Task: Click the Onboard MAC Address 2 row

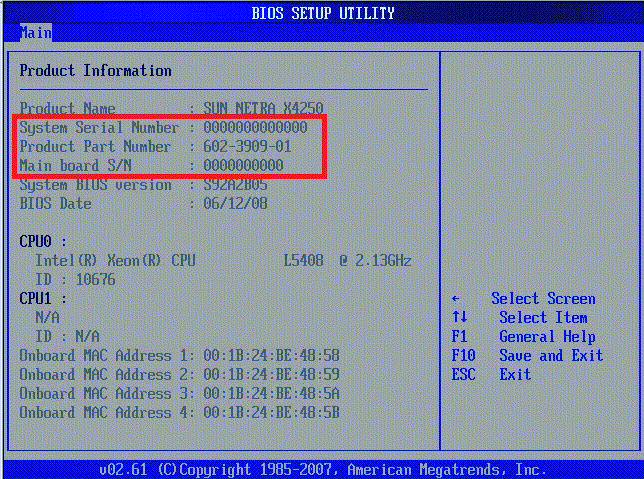Action: point(179,375)
